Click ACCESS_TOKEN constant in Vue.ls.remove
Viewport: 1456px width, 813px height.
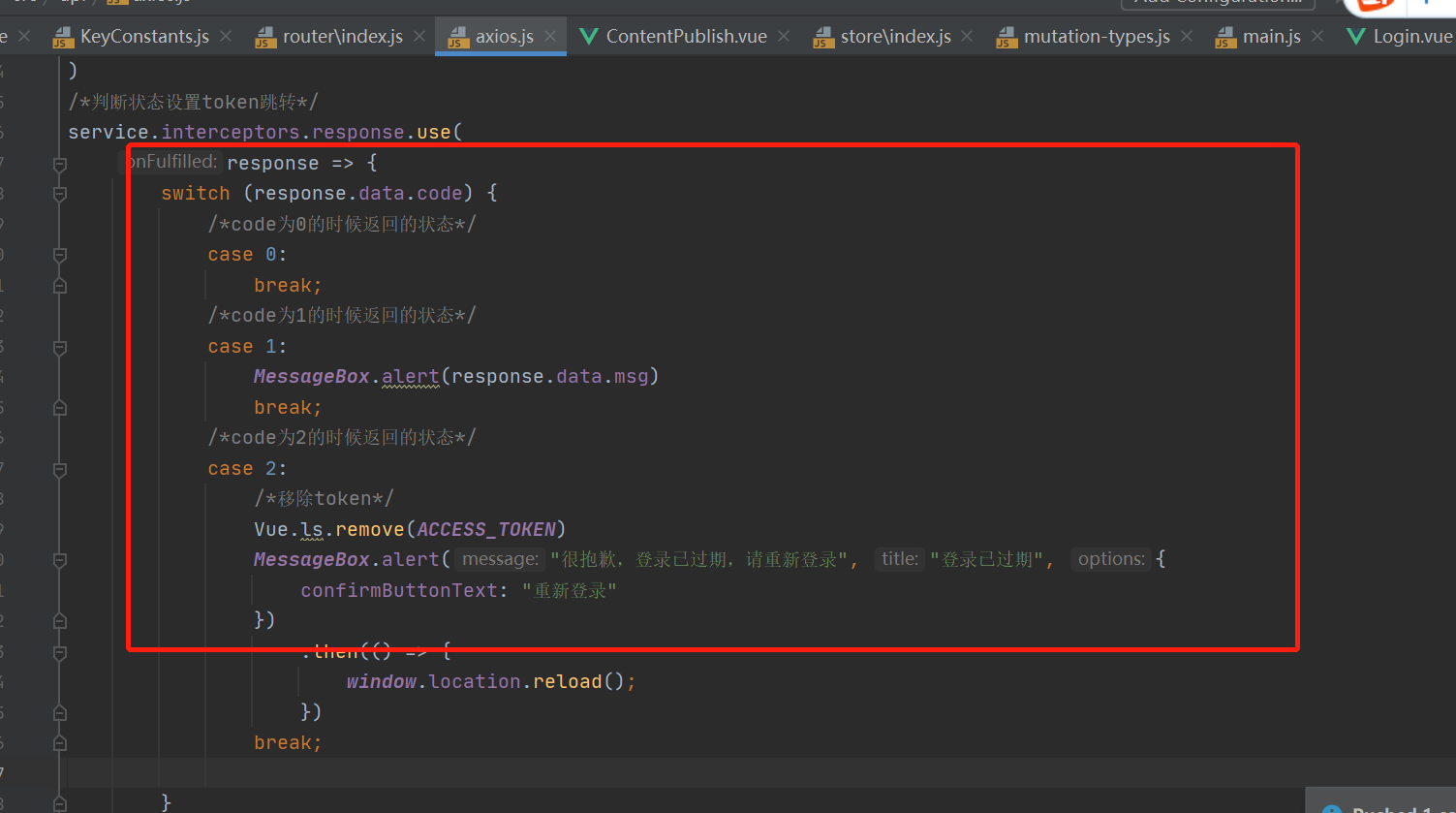[x=486, y=530]
